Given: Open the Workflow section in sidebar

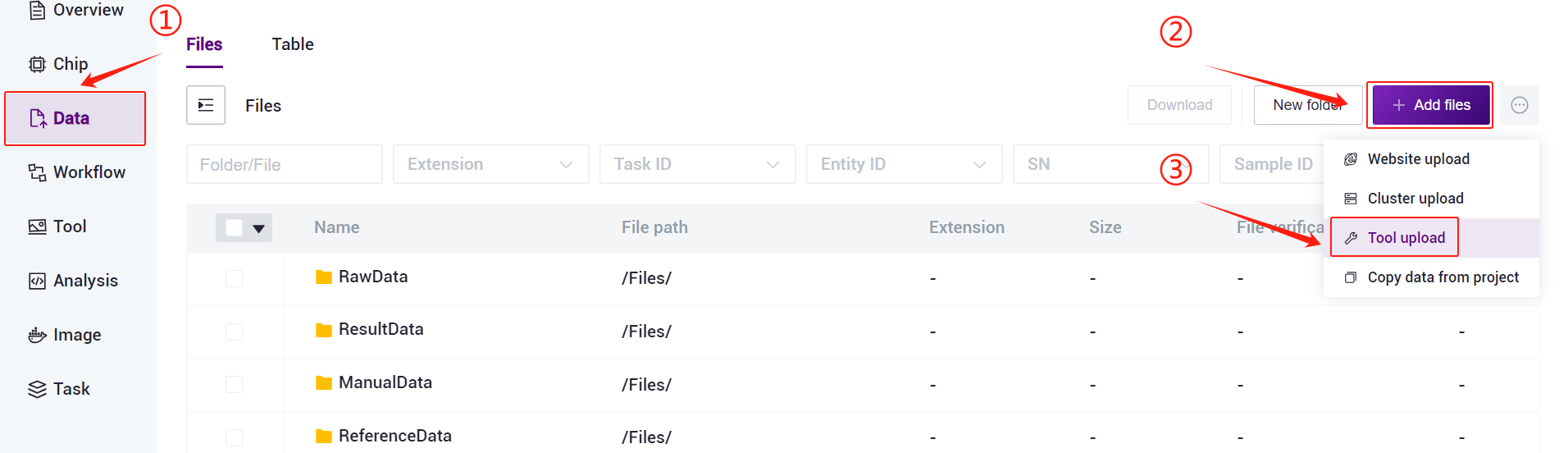Looking at the screenshot, I should pos(77,172).
